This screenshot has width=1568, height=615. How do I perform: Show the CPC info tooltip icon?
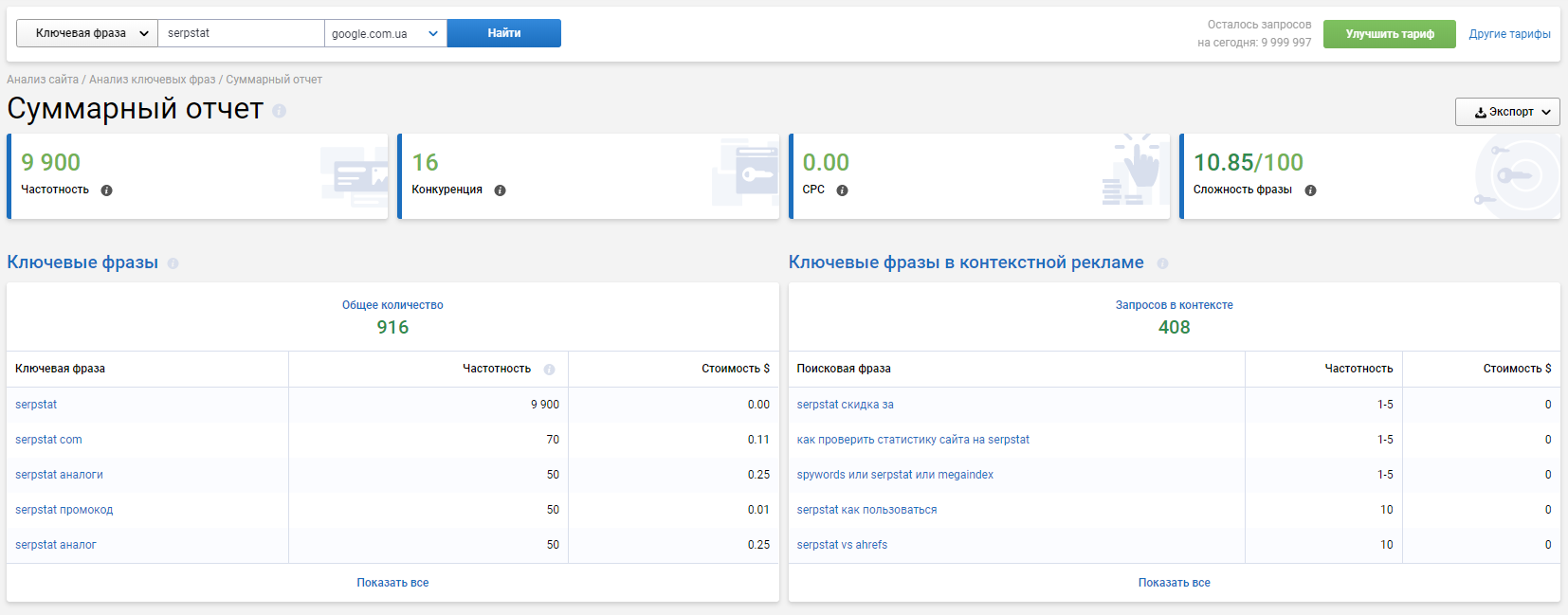coord(842,190)
